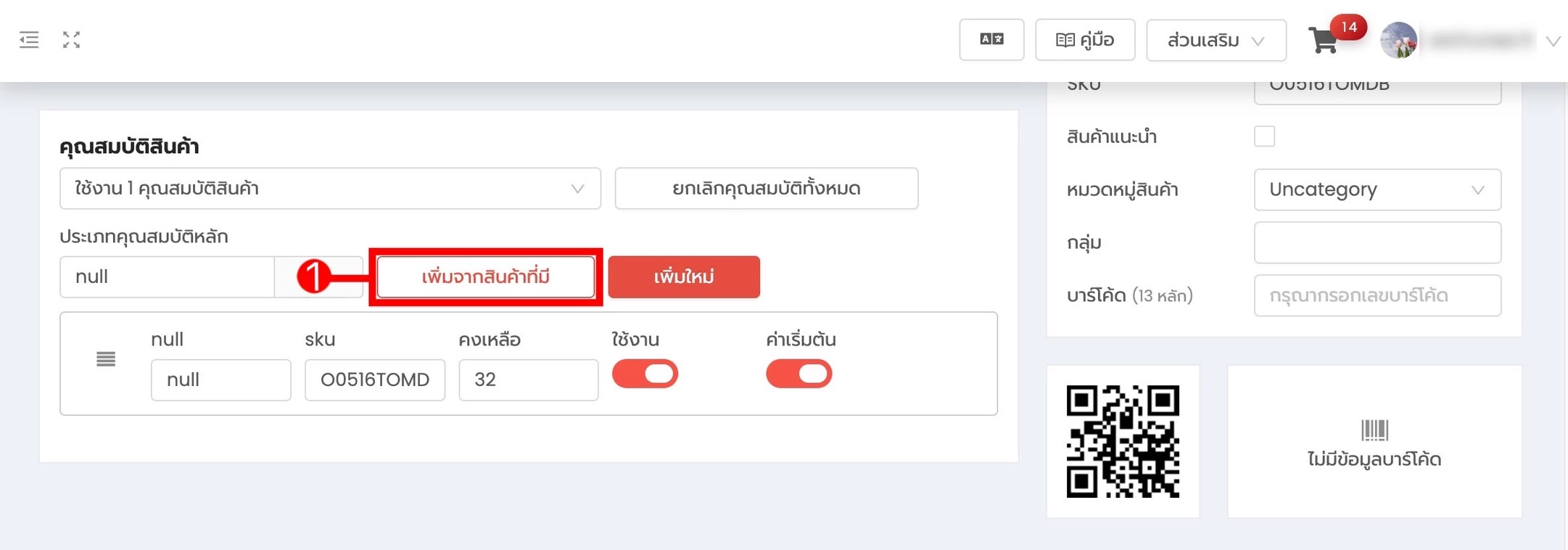Toggle the ค่าเริ่มต้น default switch
The width and height of the screenshot is (1568, 550).
799,374
